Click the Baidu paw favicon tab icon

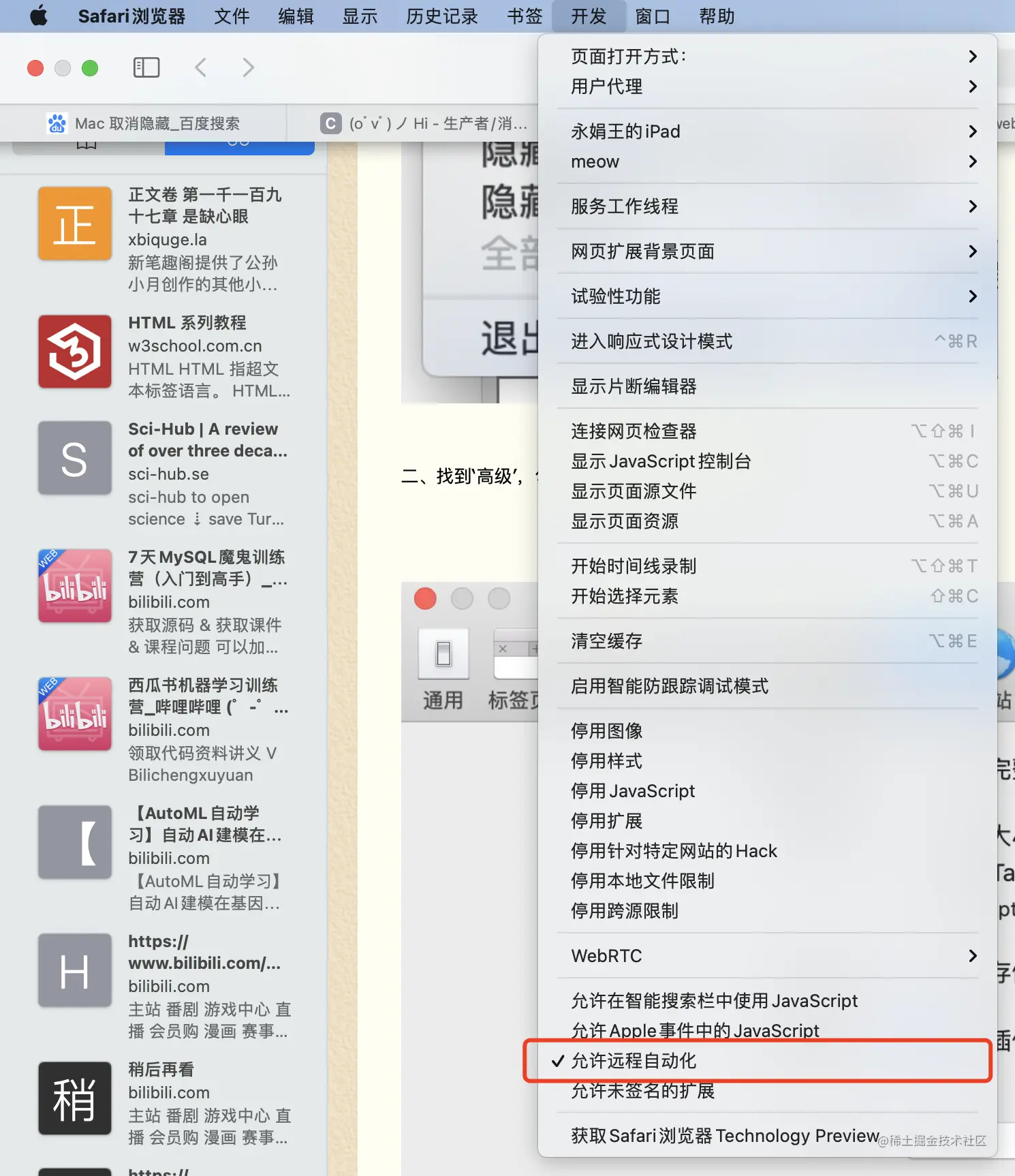tap(57, 123)
